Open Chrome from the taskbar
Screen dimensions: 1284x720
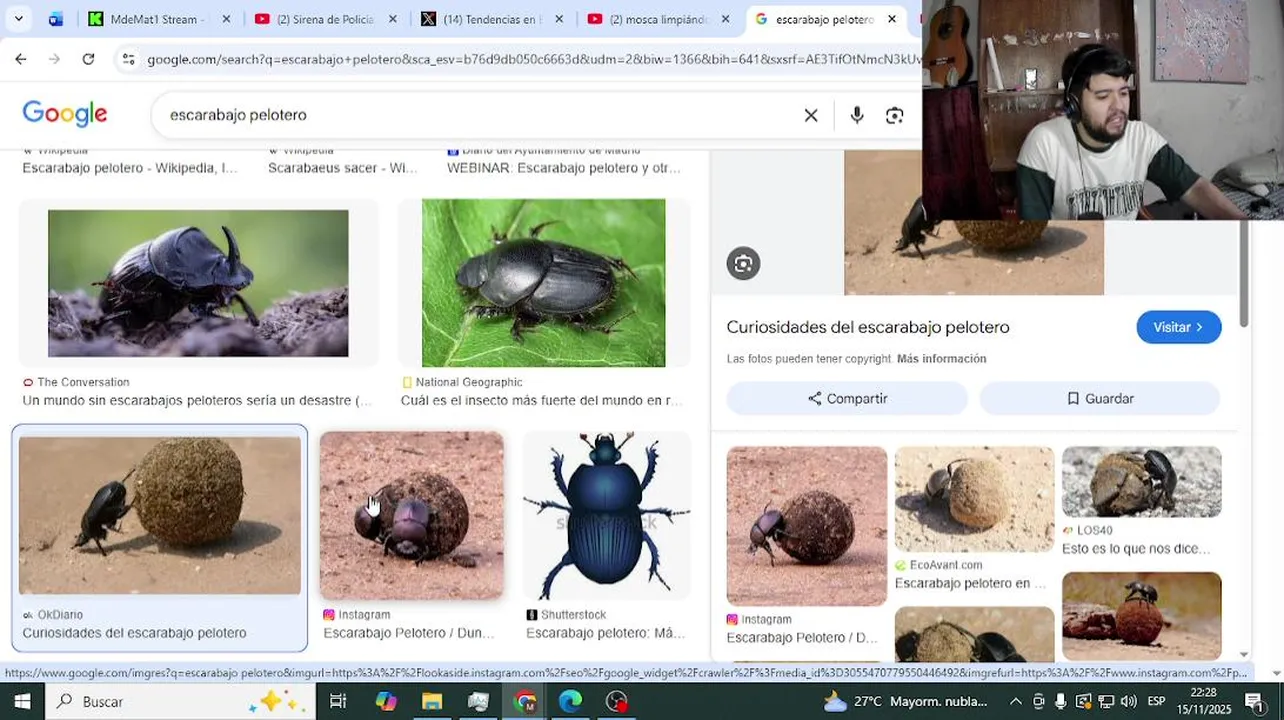[525, 701]
